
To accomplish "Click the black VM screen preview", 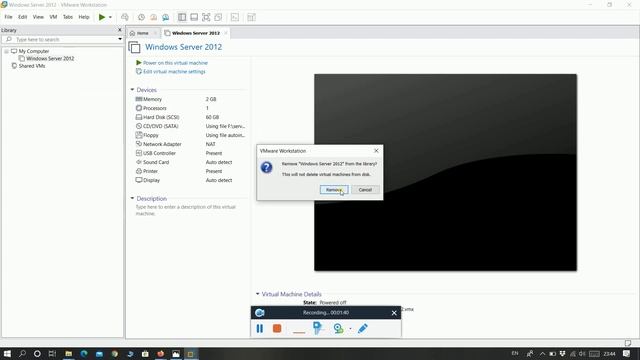I will (445, 172).
